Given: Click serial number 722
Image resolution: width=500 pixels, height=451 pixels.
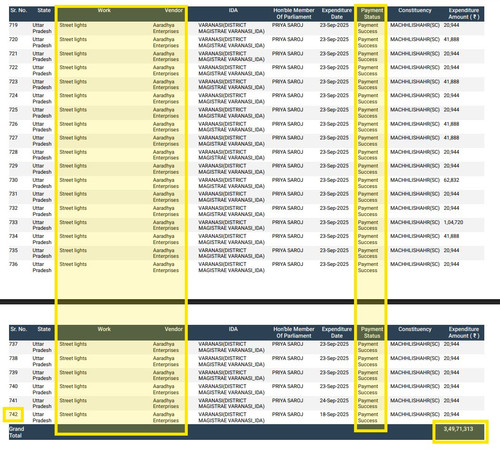Looking at the screenshot, I should pos(14,67).
